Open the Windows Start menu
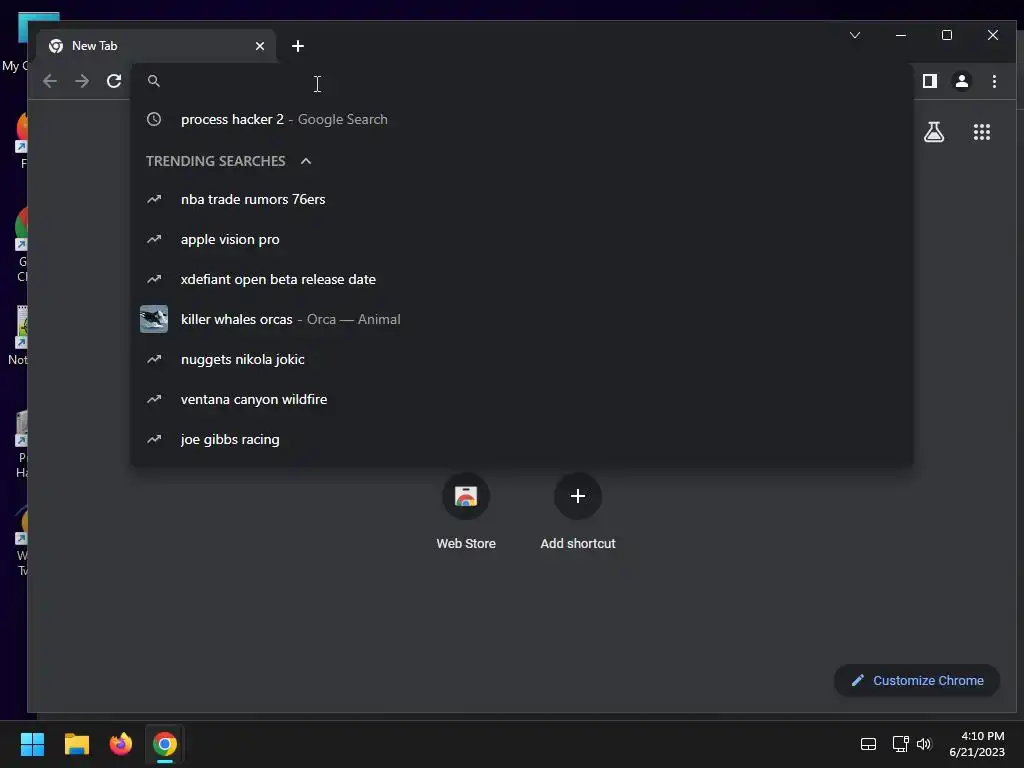This screenshot has width=1024, height=768. pyautogui.click(x=32, y=744)
